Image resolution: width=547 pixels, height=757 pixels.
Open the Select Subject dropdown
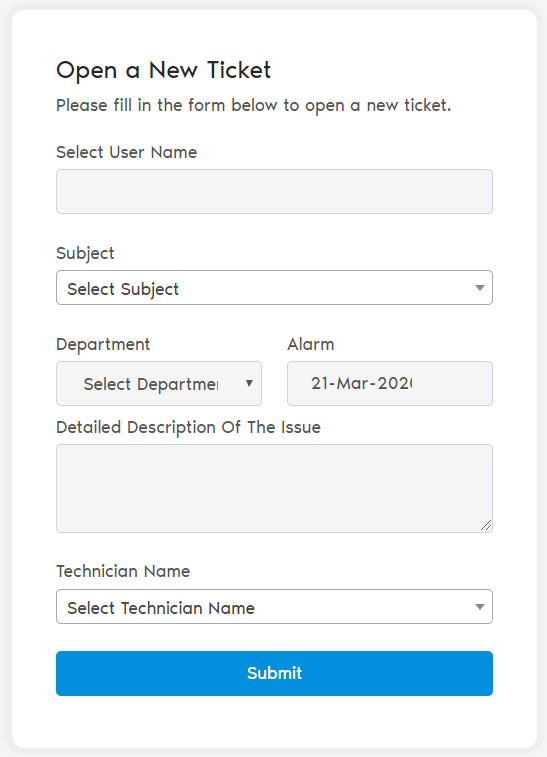tap(274, 288)
